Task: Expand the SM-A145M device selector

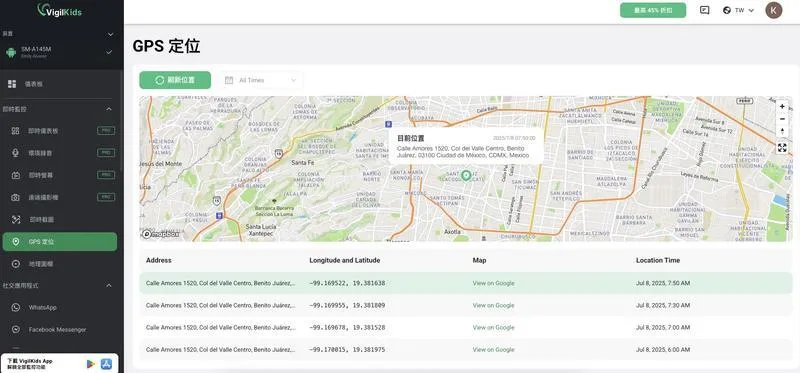Action: tap(109, 52)
